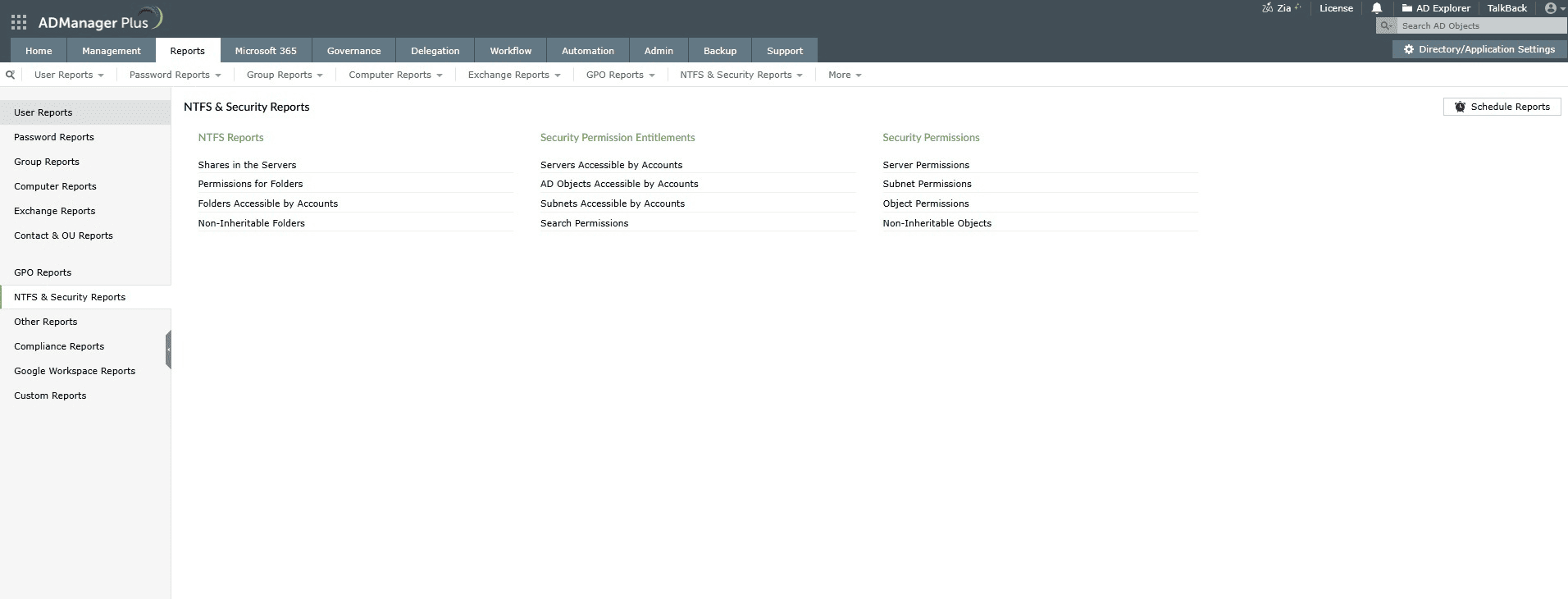Open the apps grid launcher icon

click(18, 22)
